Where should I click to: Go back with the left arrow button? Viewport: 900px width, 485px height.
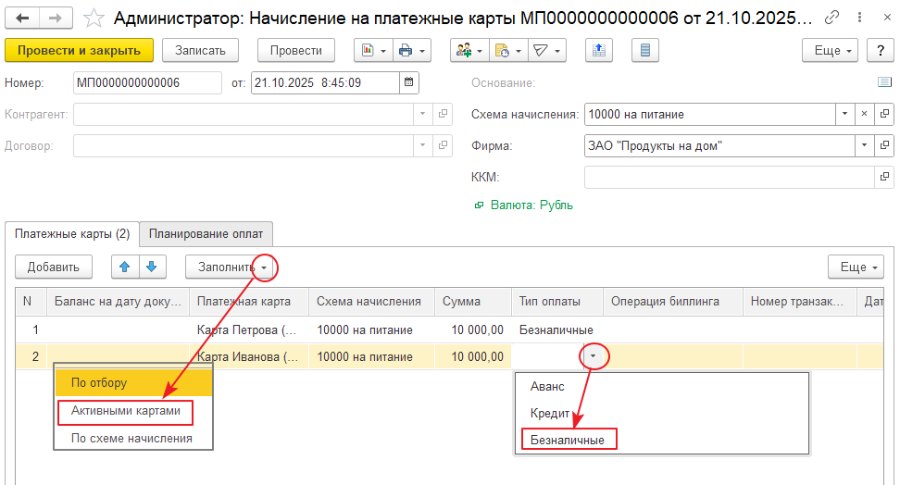pos(22,18)
